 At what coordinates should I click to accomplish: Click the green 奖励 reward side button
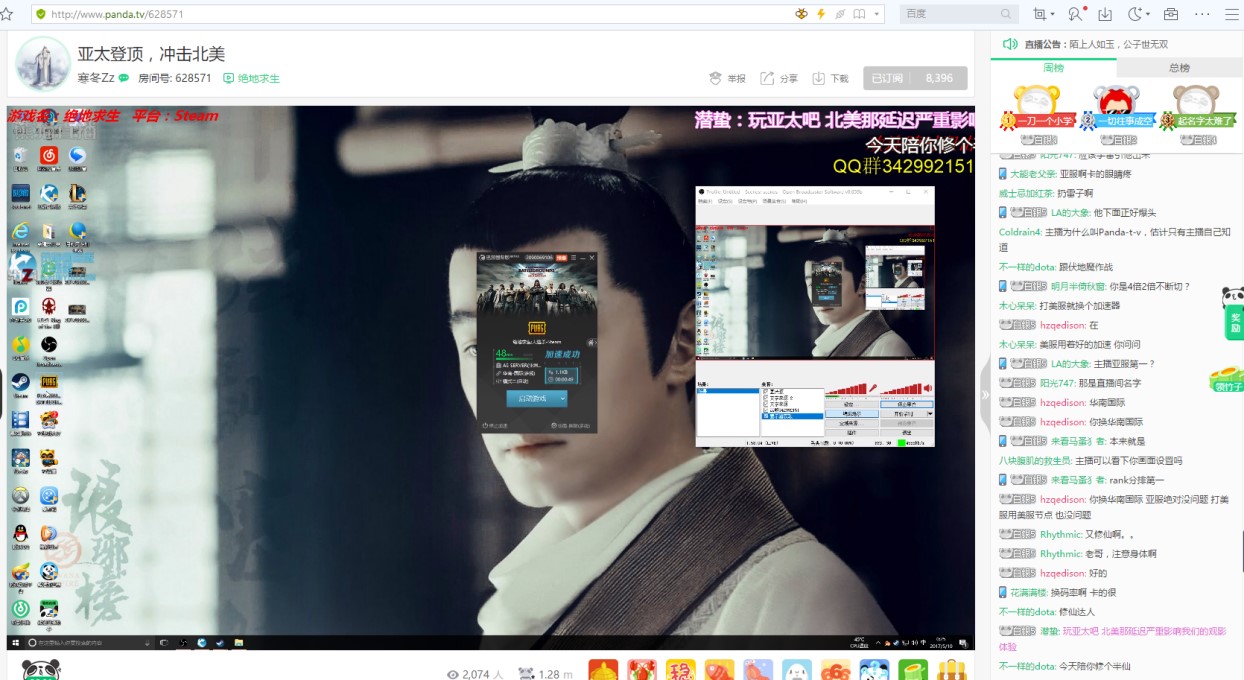click(x=1234, y=322)
